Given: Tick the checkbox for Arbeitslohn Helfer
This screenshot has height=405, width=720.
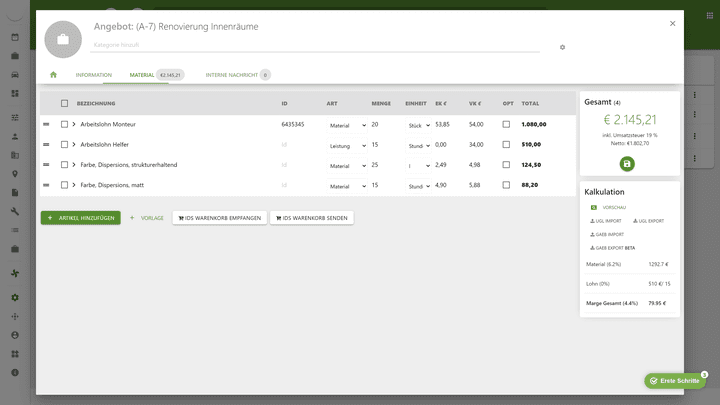Looking at the screenshot, I should (x=65, y=145).
